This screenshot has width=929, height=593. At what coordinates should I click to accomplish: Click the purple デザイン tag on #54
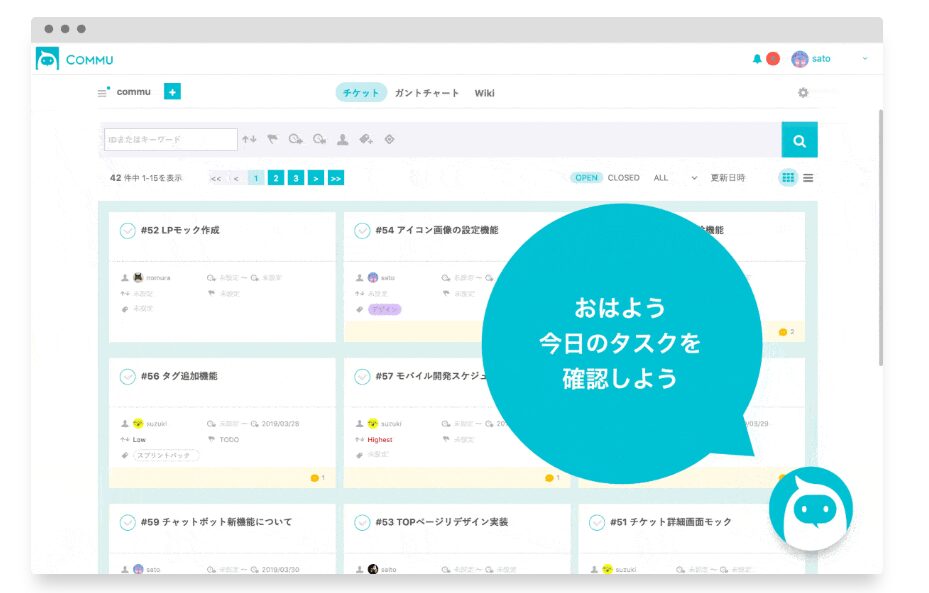click(385, 309)
